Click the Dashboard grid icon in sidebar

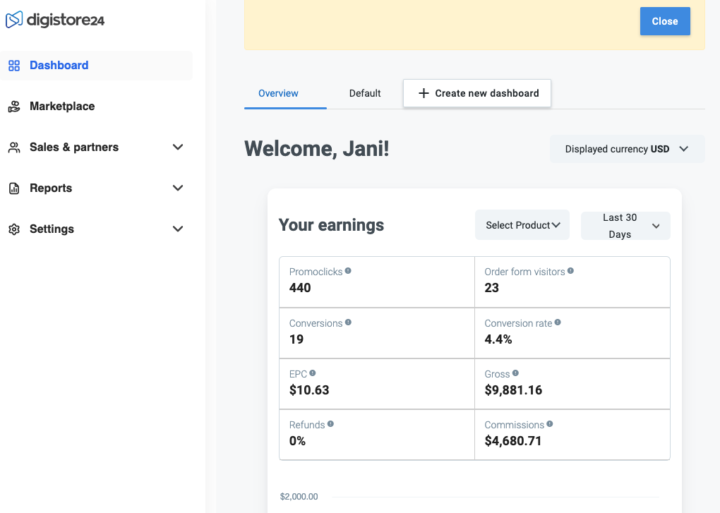[x=14, y=66]
